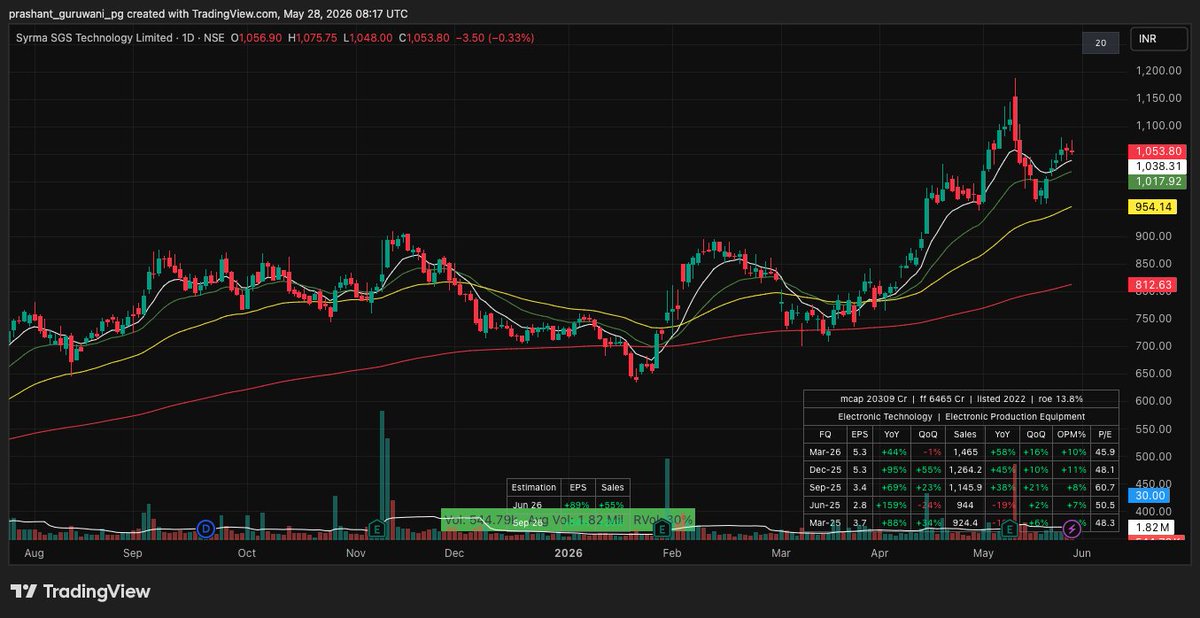The width and height of the screenshot is (1200, 618).
Task: Click the 45.9 P/E cell
Action: (1103, 452)
